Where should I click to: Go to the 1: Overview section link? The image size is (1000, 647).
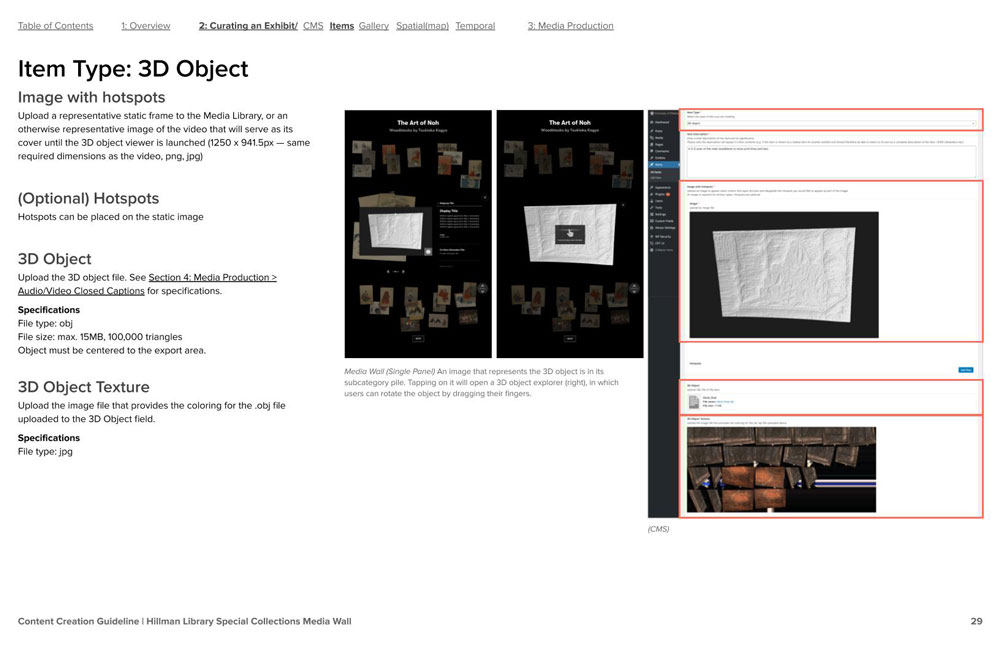(145, 26)
